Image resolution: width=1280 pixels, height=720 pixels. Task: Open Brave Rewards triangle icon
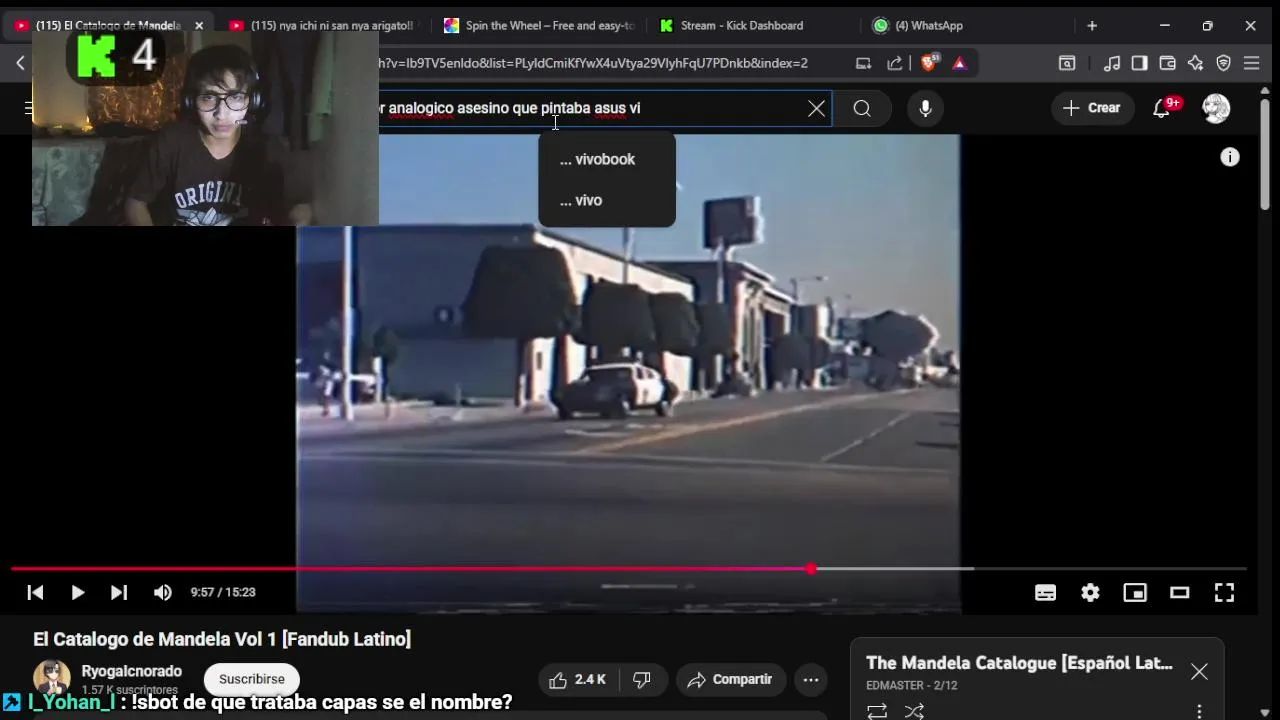959,63
